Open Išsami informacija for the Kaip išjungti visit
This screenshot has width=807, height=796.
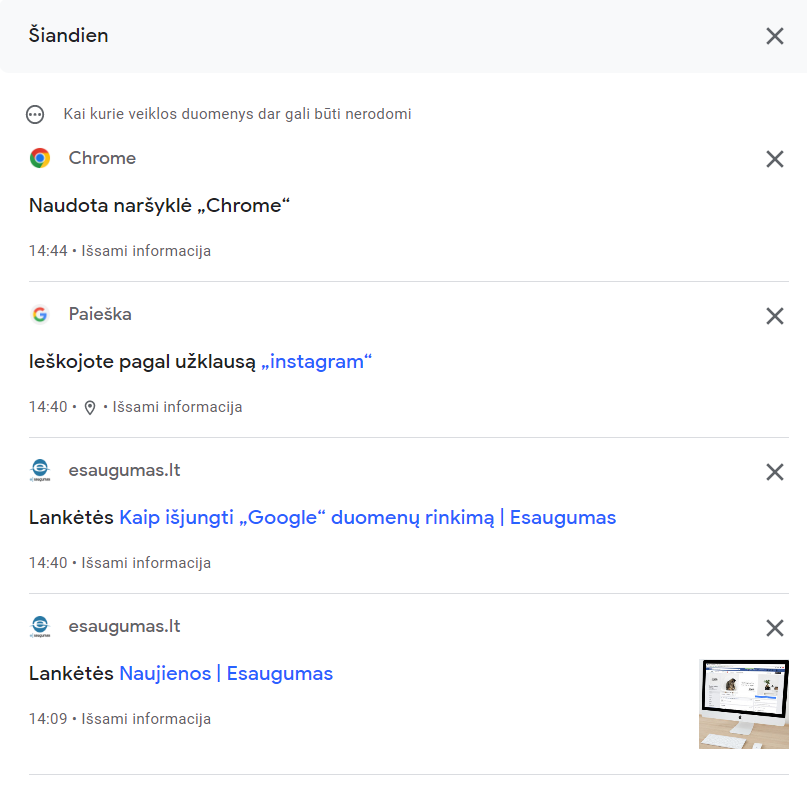point(146,563)
